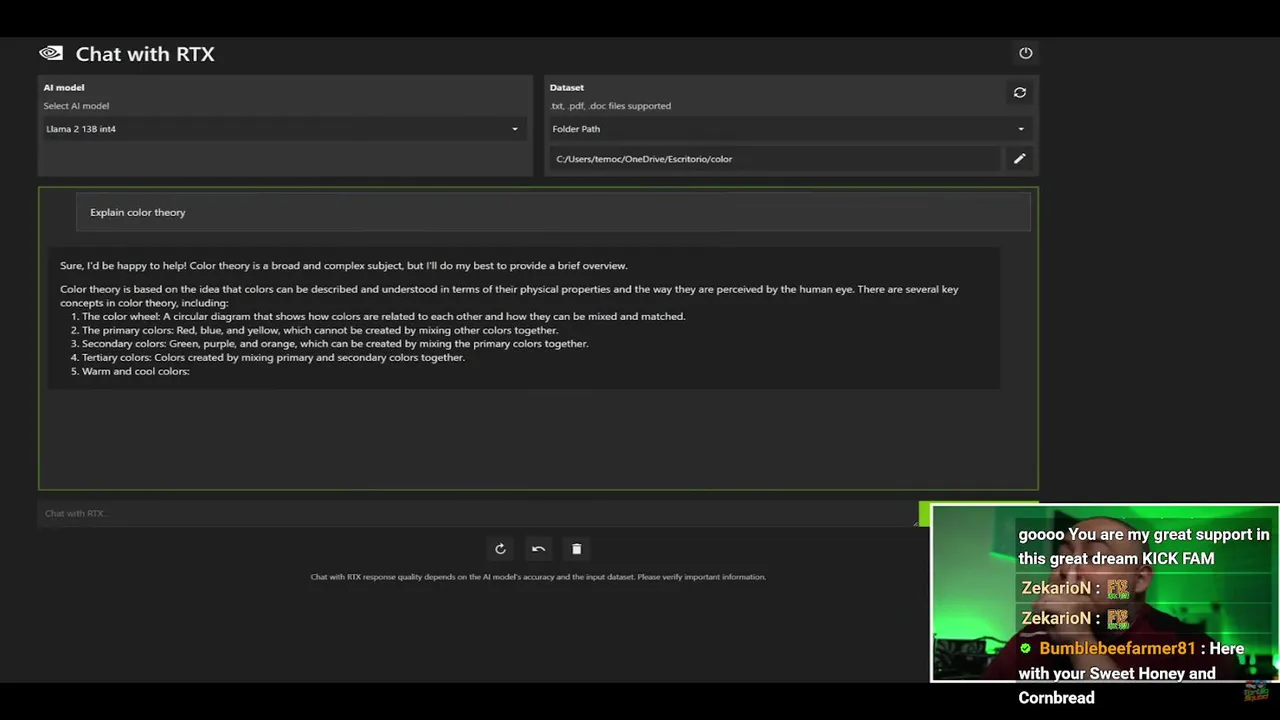Click the C:/Users/temoc/OneDrive/Escritorio/color path field

(774, 158)
